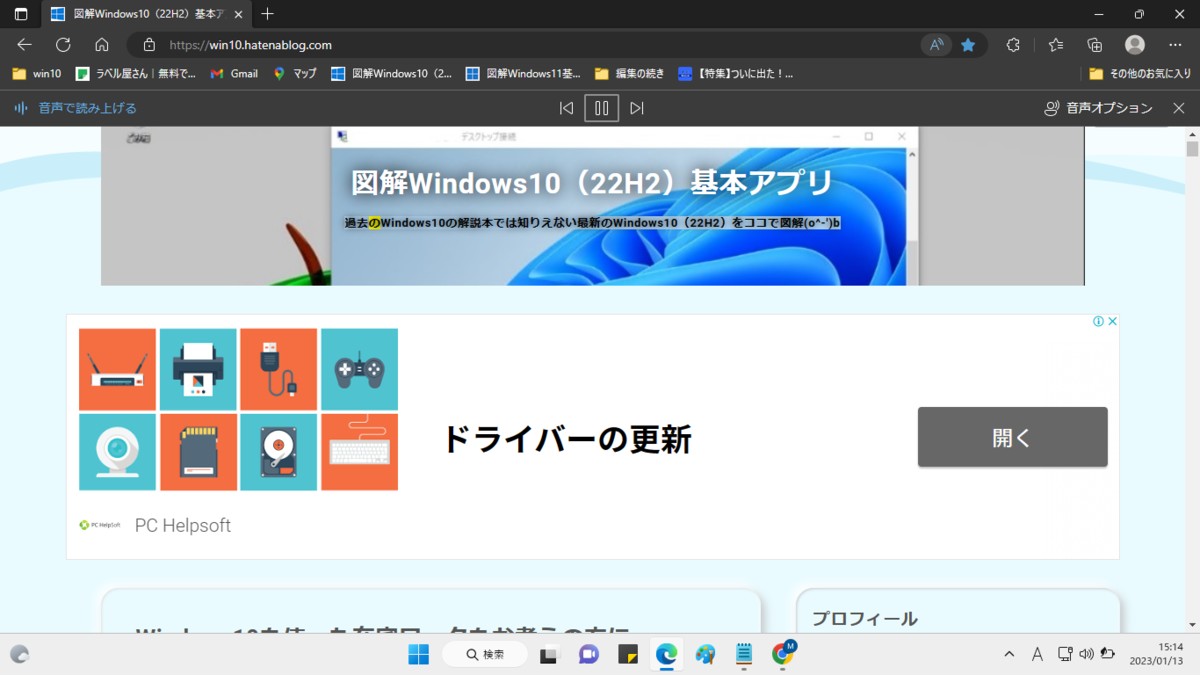The width and height of the screenshot is (1200, 675).
Task: Click the battery status tray icon
Action: (x=1108, y=654)
